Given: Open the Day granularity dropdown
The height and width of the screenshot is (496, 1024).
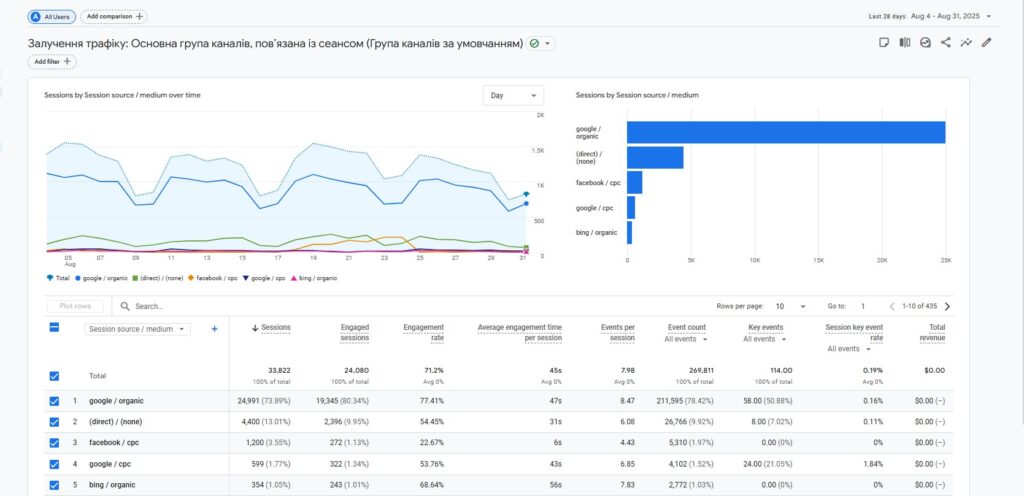Looking at the screenshot, I should (513, 95).
